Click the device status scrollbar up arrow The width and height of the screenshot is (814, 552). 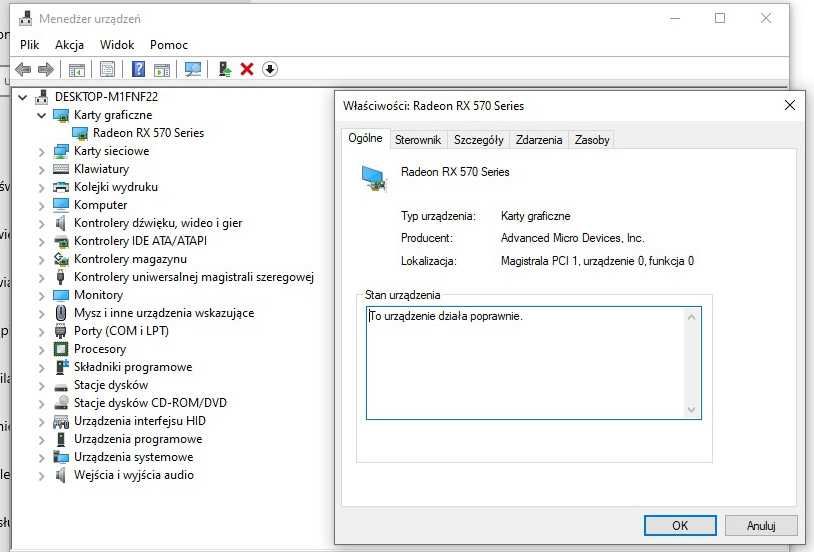pos(691,317)
